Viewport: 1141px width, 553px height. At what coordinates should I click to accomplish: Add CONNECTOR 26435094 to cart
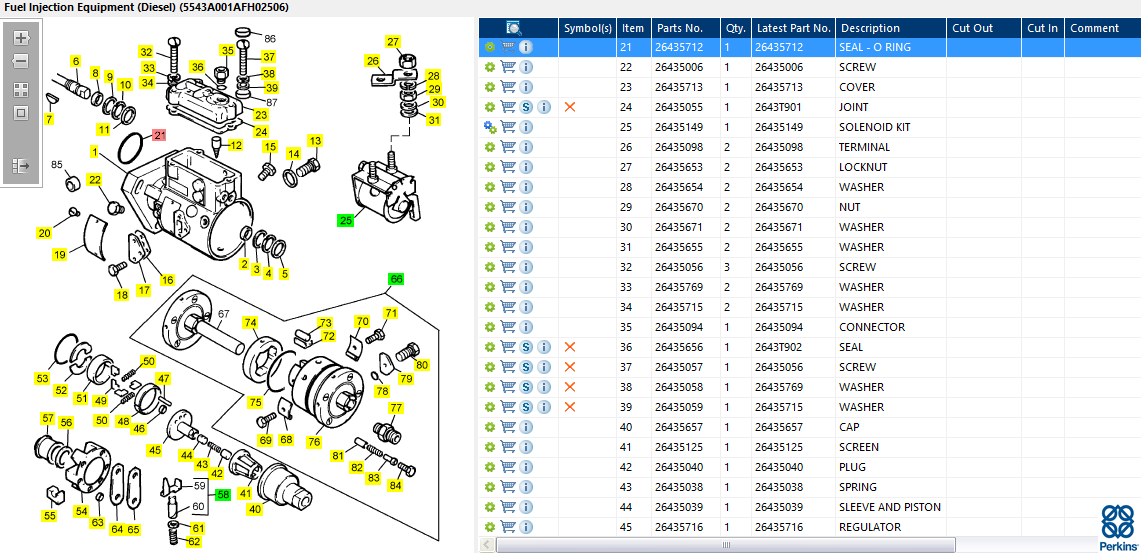tap(508, 327)
